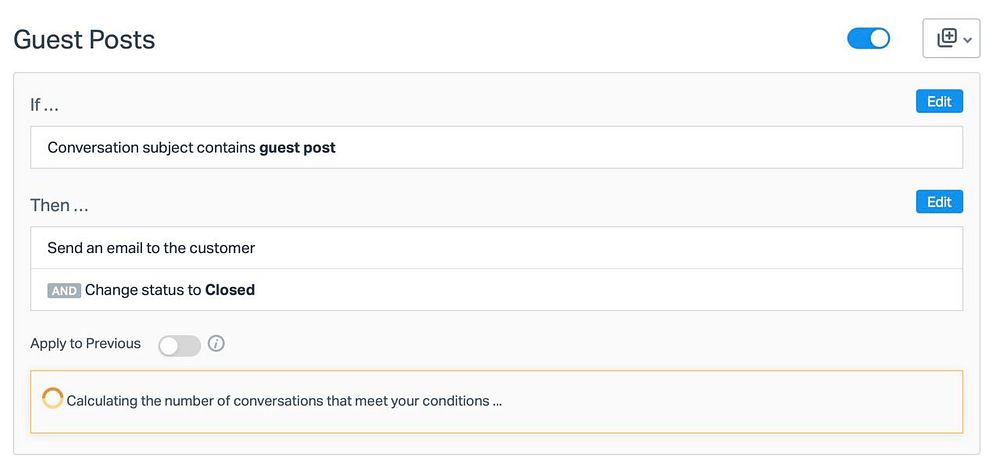Click the Guest Posts workflow title

point(84,40)
